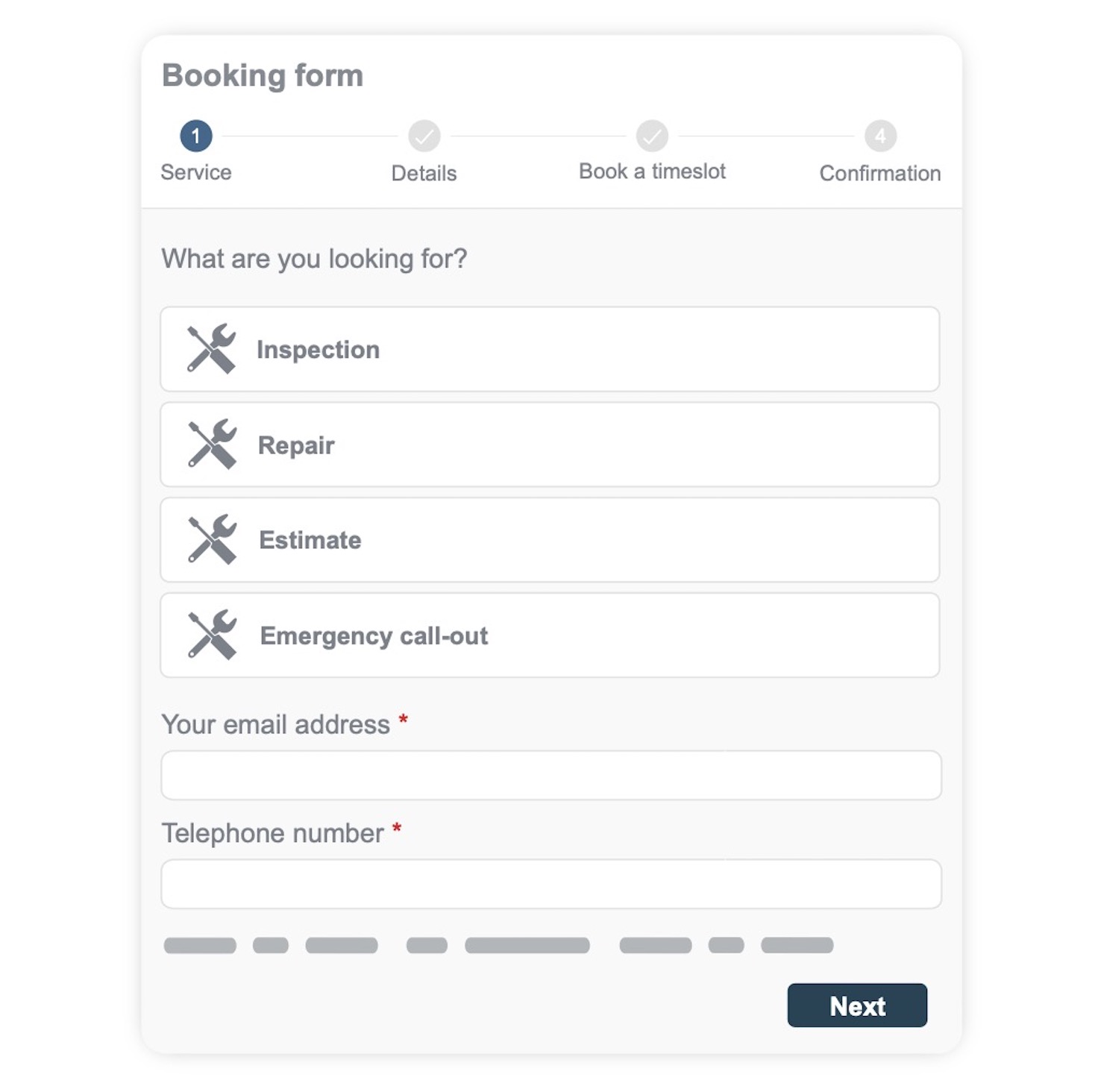Click the step 1 Service circle
The image size is (1104, 1092).
(196, 136)
